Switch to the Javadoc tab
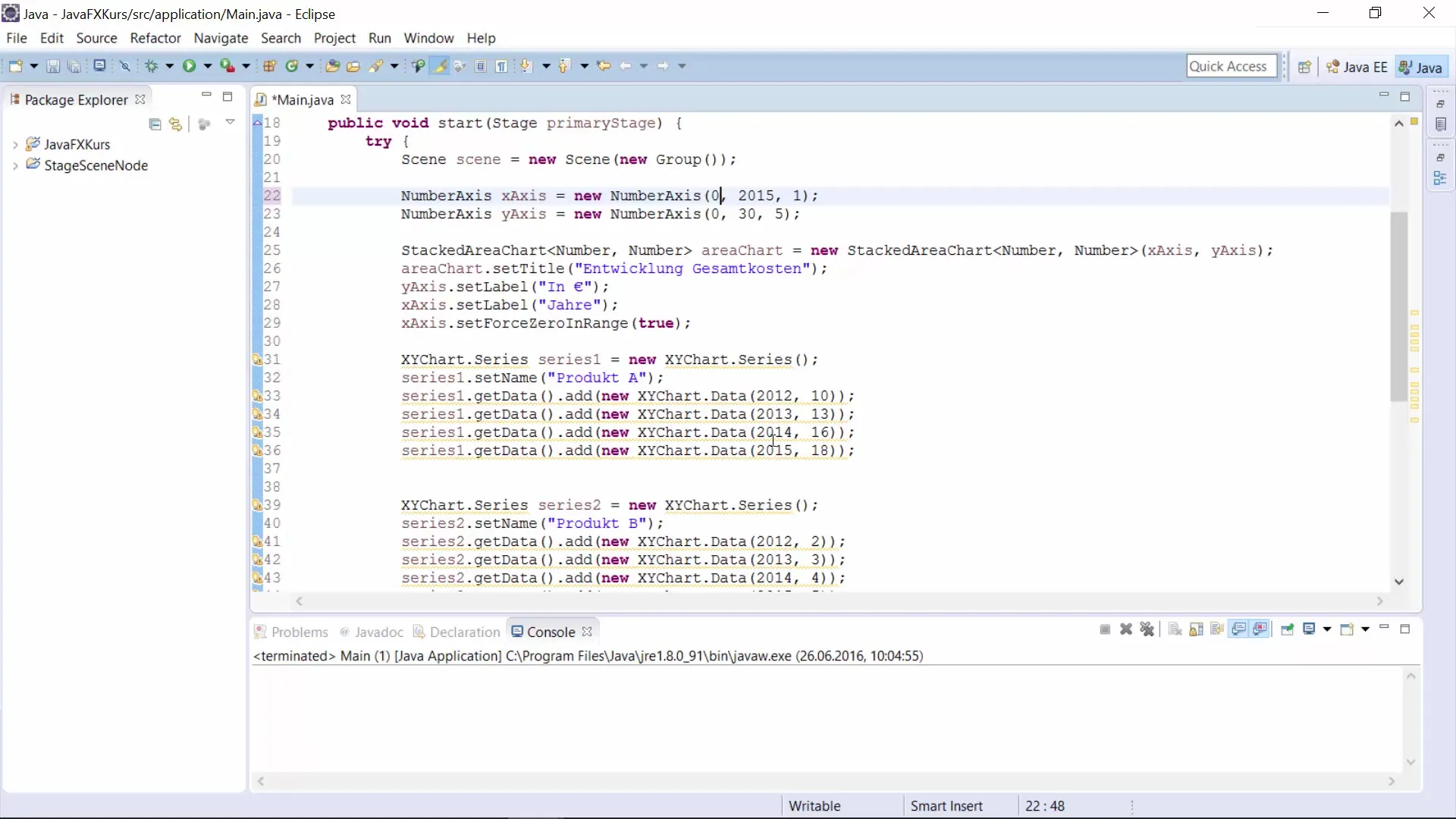The width and height of the screenshot is (1456, 819). click(x=372, y=632)
